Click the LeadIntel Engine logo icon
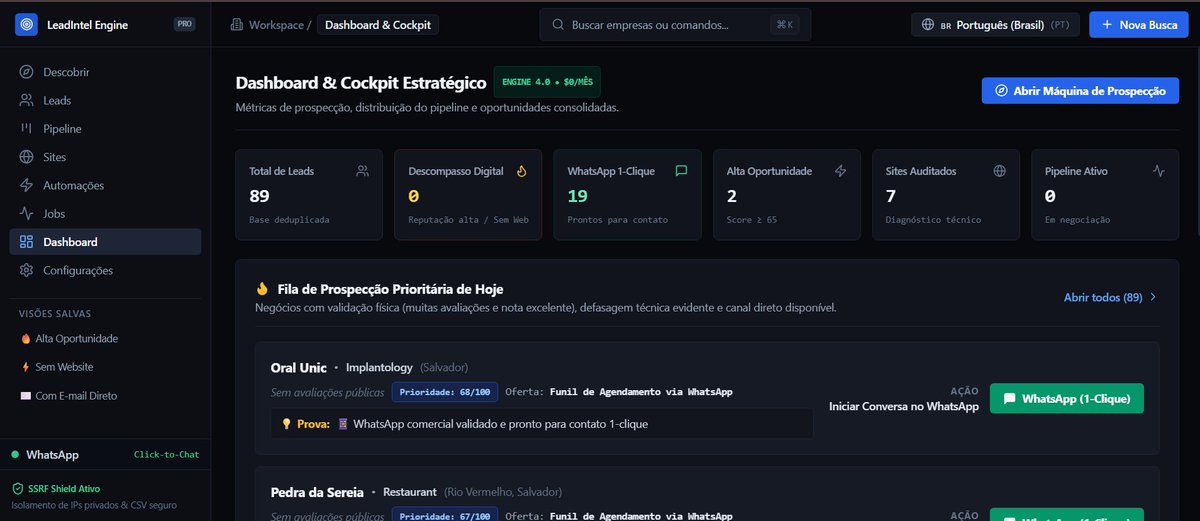Screen dimensions: 1200x521 tap(26, 24)
